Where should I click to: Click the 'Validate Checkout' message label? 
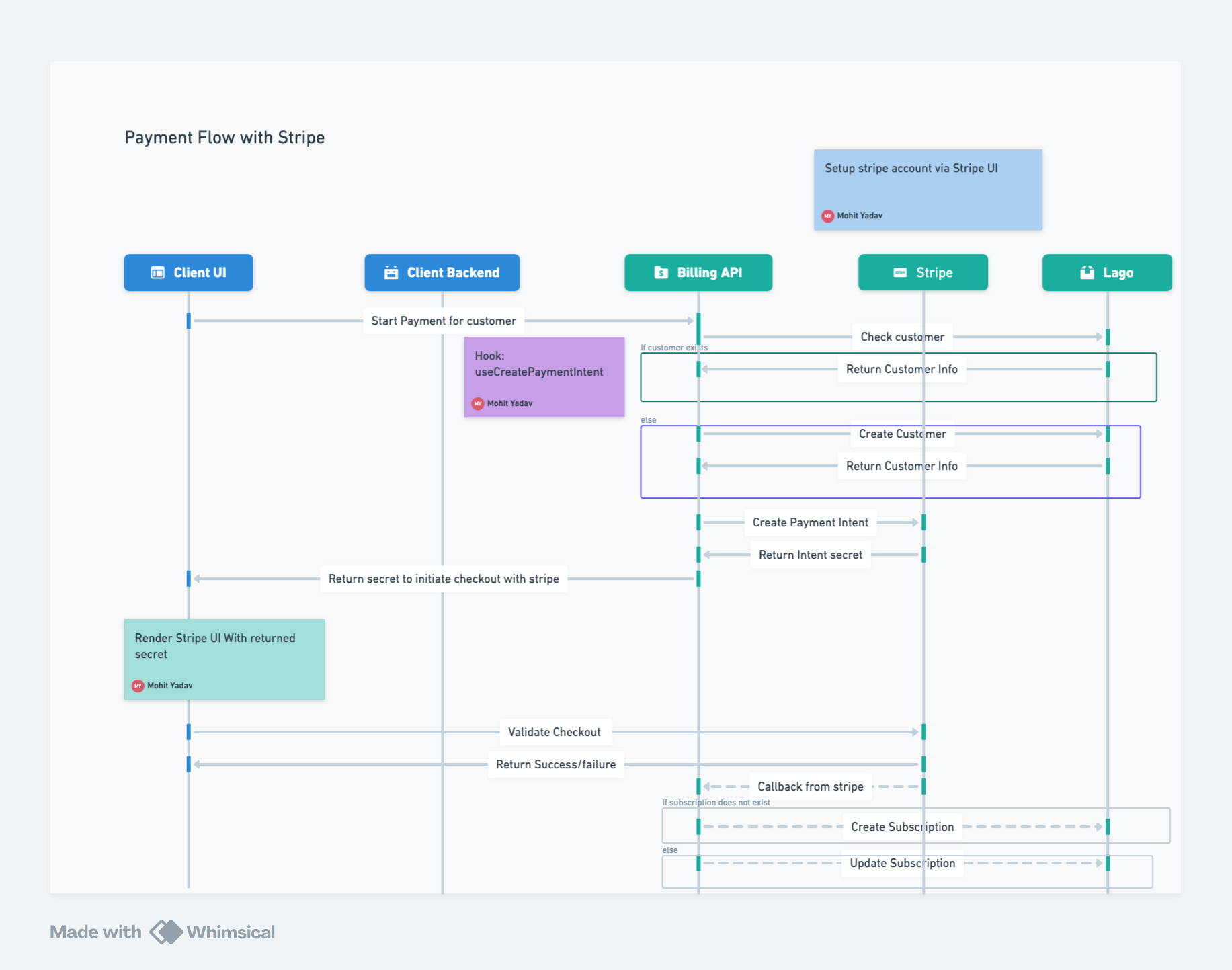click(x=555, y=732)
